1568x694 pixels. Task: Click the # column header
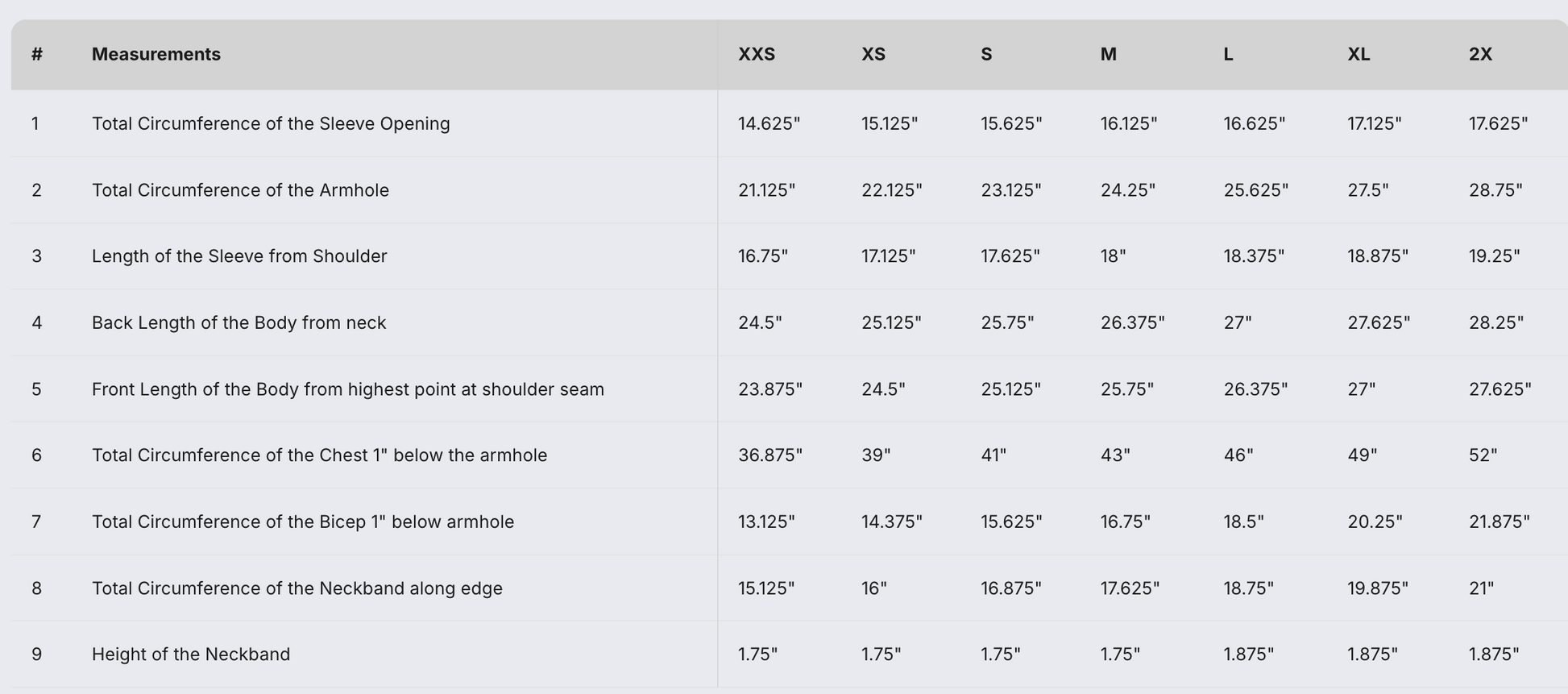[37, 54]
